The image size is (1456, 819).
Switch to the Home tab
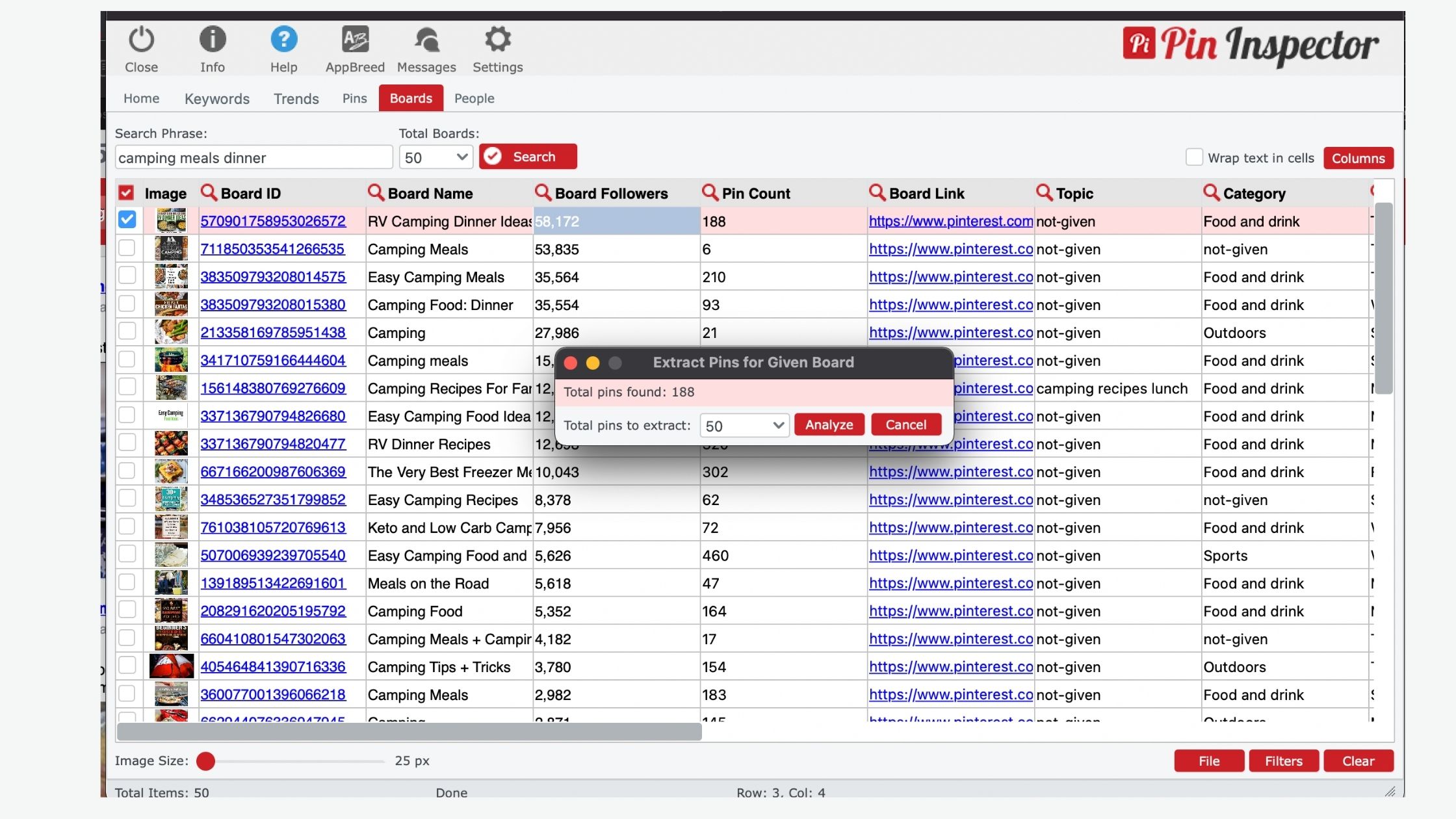[x=141, y=98]
